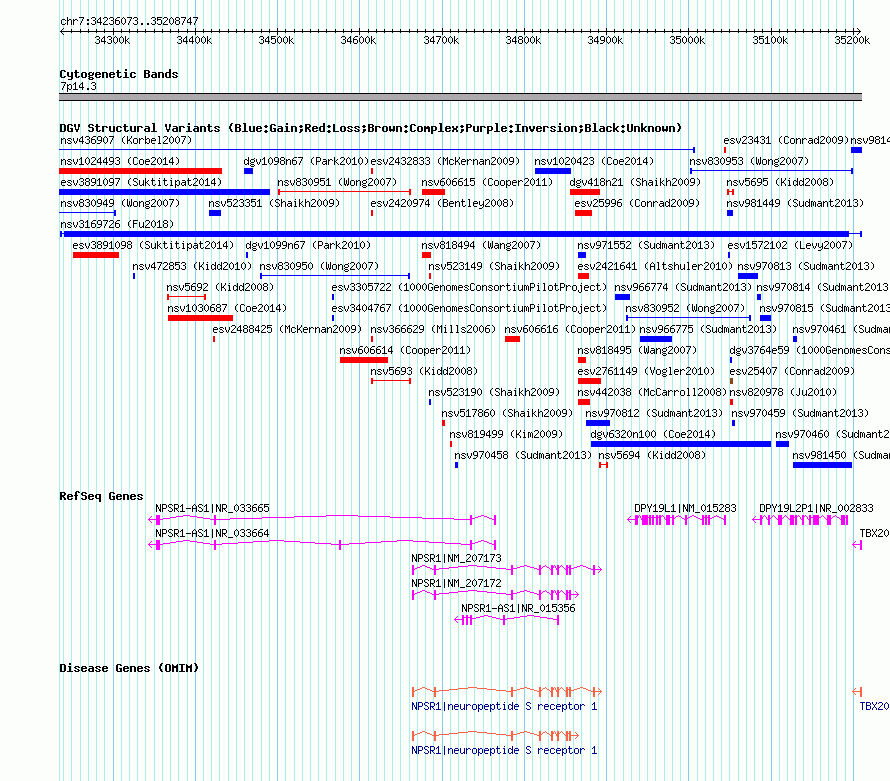Open the esv25996 (Conrad2009) variant label
Viewport: 890px width, 781px height.
coord(637,203)
